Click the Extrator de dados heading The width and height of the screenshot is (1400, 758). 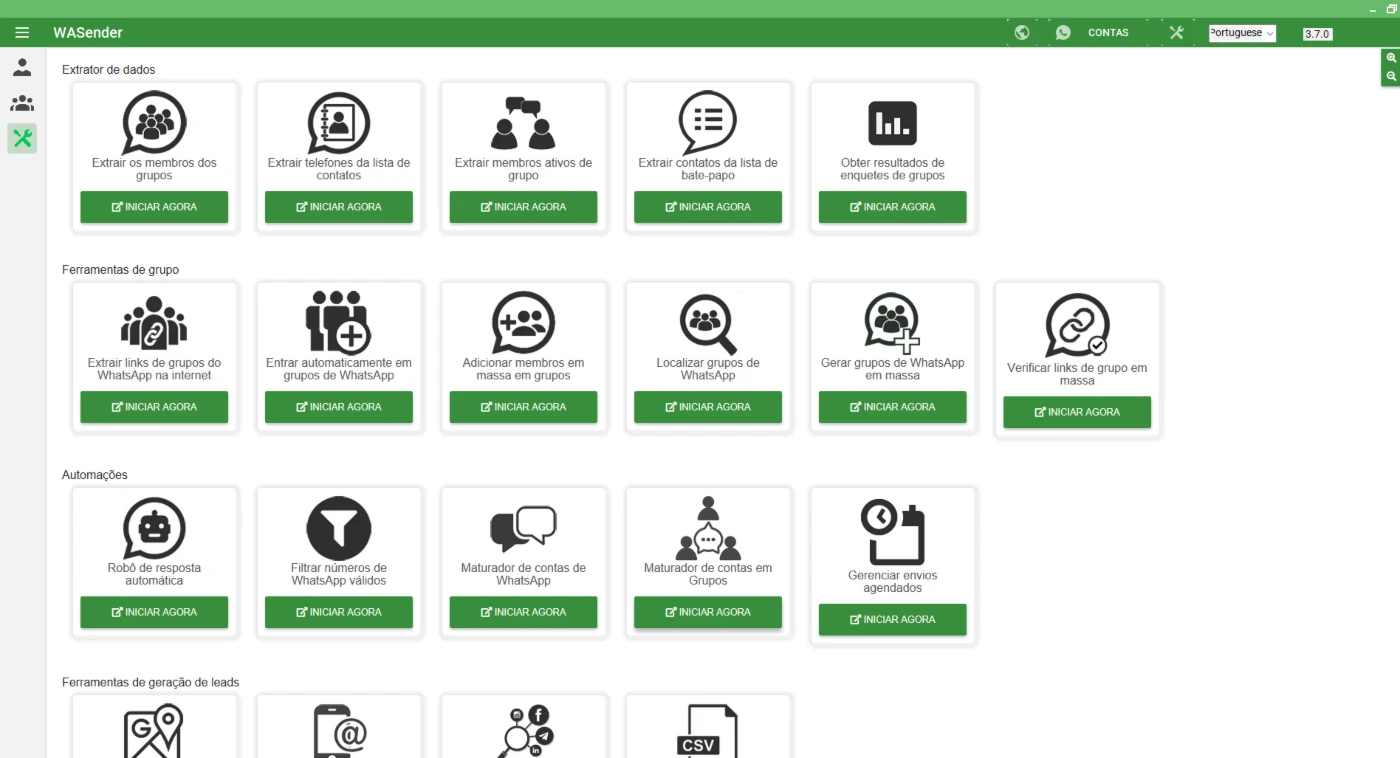pyautogui.click(x=109, y=70)
